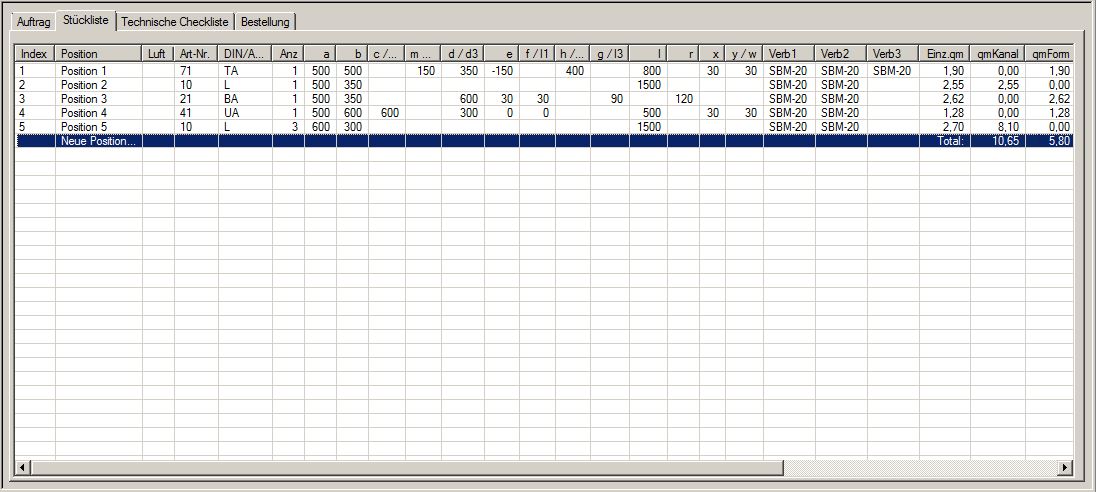Select the Bestellung tab
1096x492 pixels.
(x=265, y=21)
